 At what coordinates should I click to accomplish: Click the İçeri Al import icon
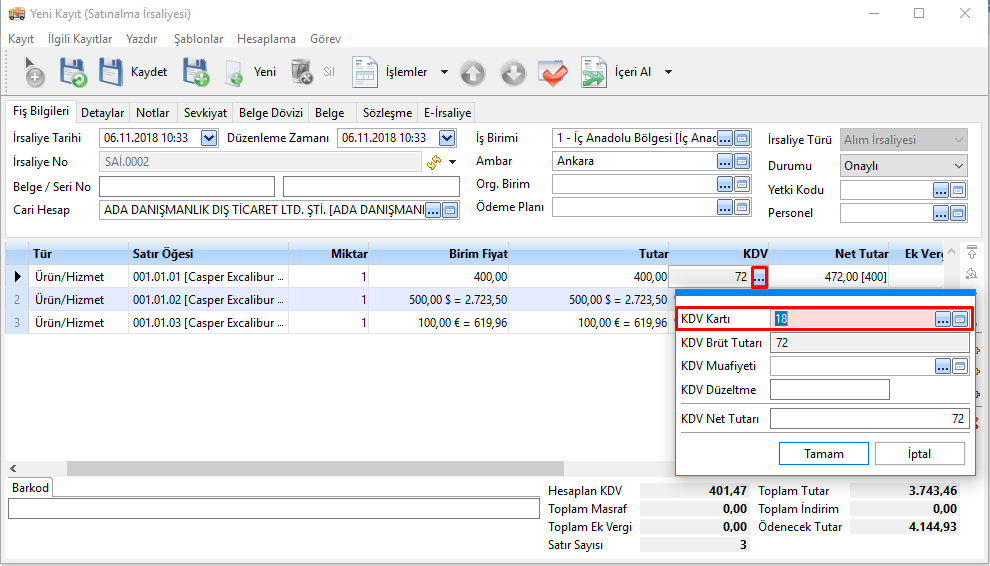click(x=594, y=72)
